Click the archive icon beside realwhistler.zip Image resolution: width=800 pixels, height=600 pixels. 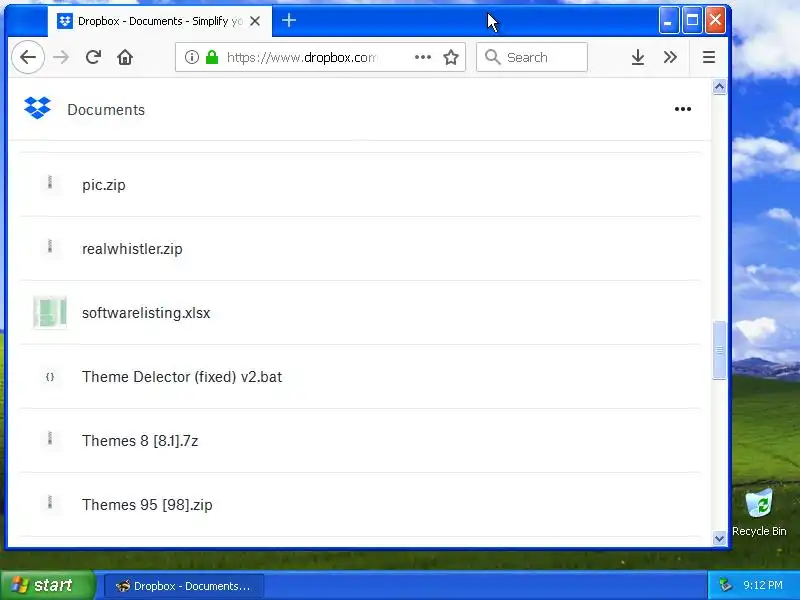(x=49, y=246)
